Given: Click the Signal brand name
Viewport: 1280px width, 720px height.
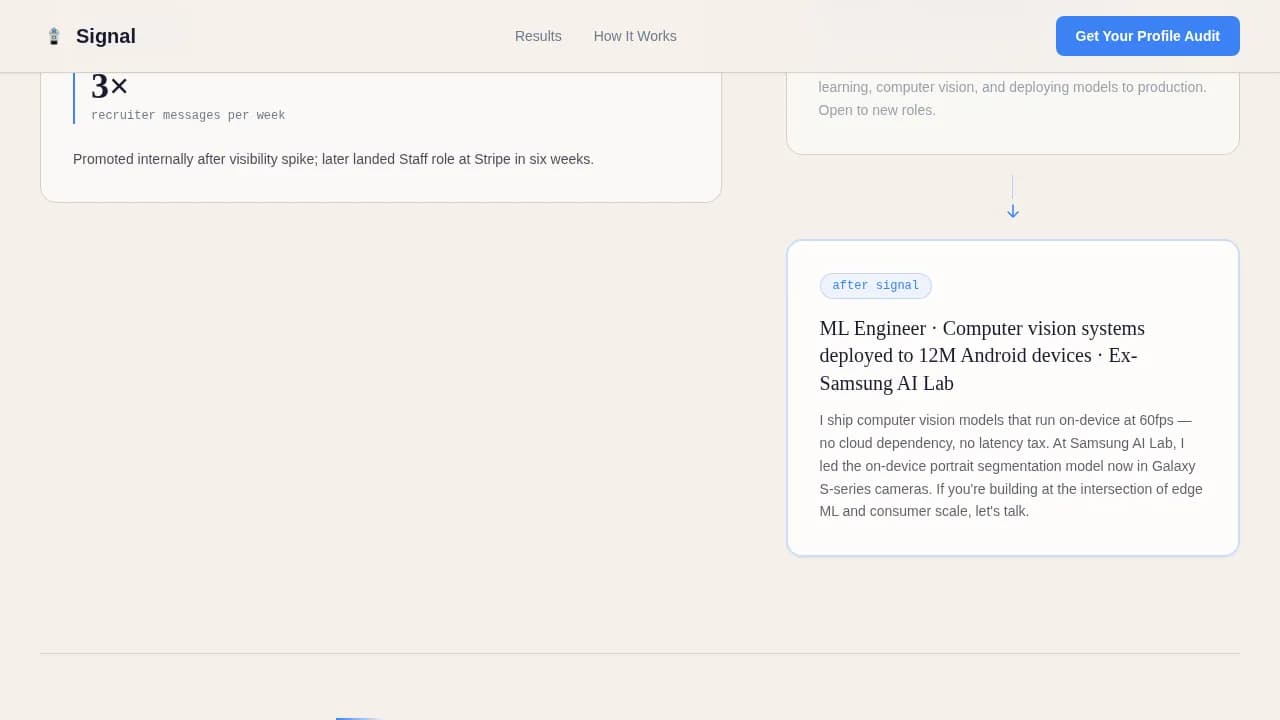Looking at the screenshot, I should [x=106, y=36].
